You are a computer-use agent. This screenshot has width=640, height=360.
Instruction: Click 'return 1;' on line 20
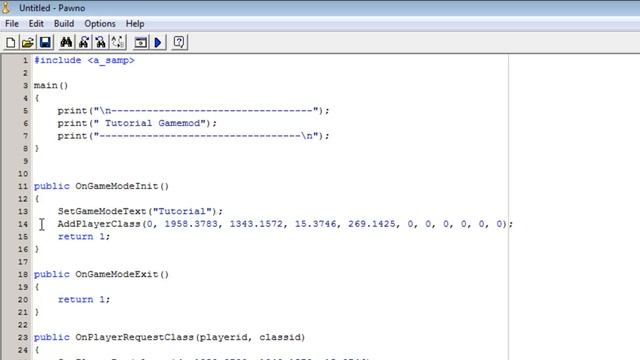(84, 300)
